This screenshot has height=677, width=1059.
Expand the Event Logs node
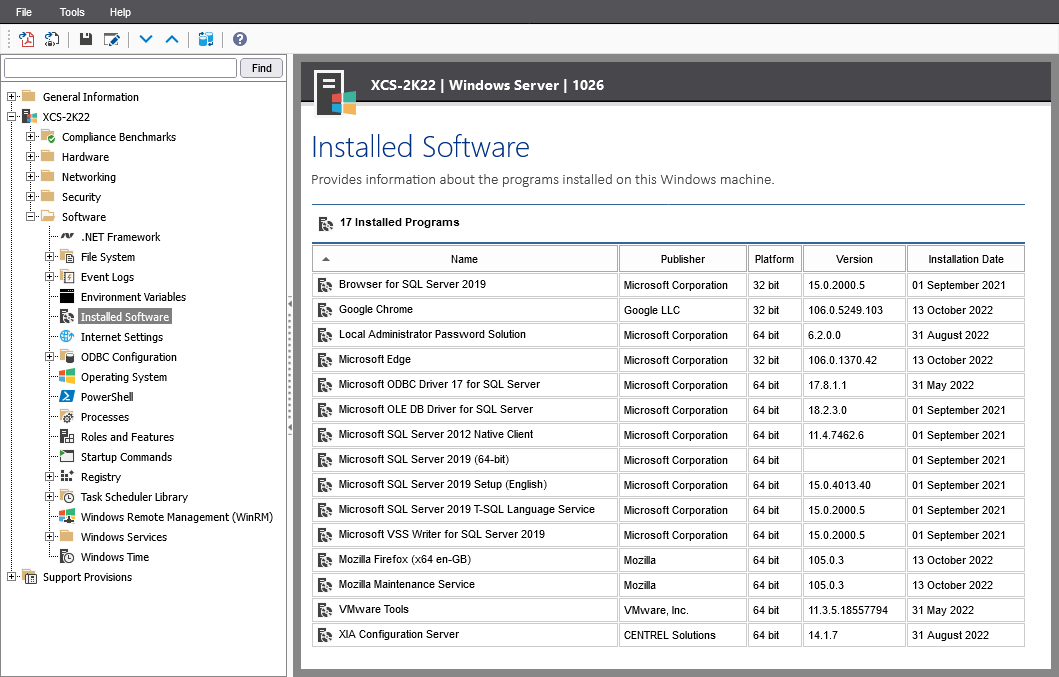pos(49,276)
